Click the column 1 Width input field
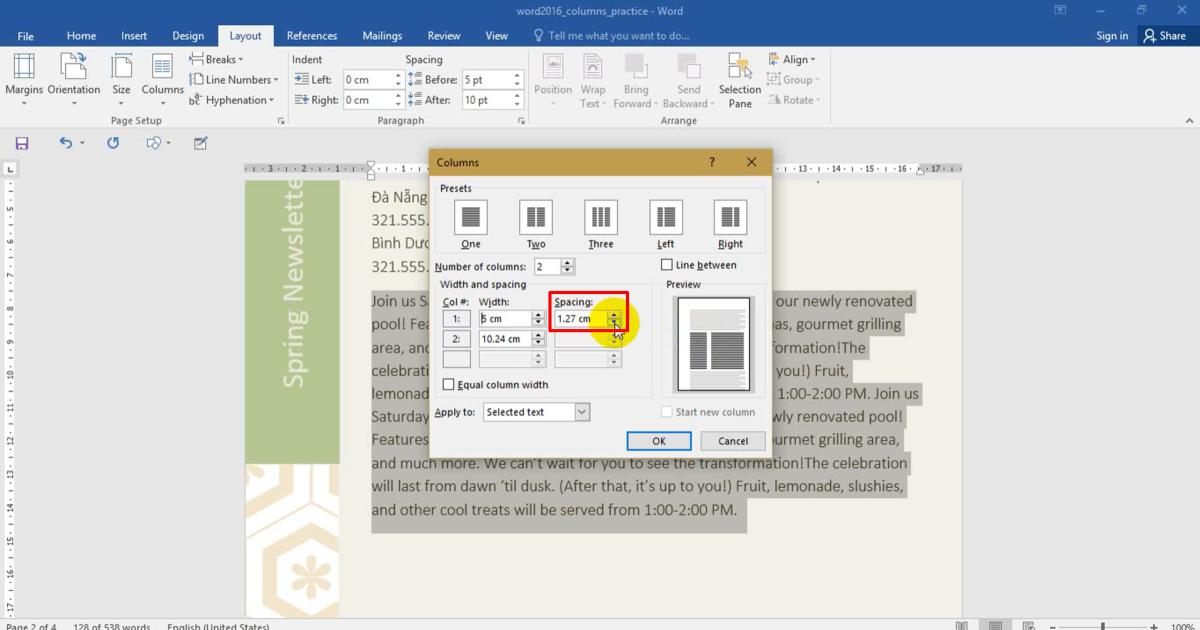This screenshot has width=1200, height=630. click(x=505, y=319)
